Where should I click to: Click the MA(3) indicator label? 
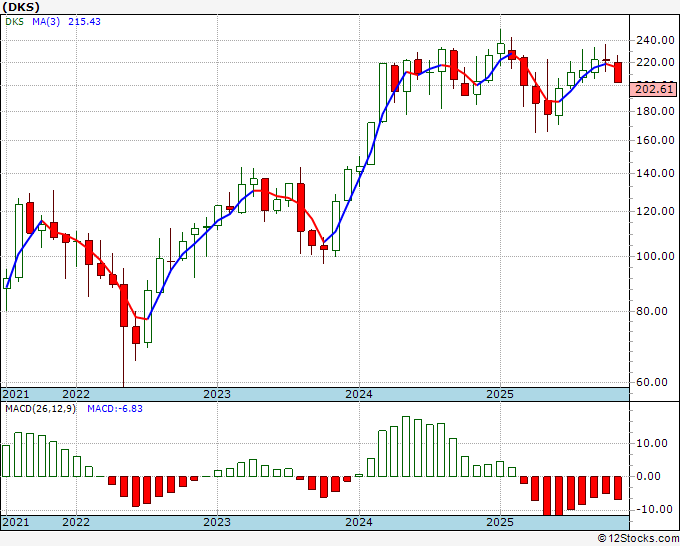click(x=46, y=21)
